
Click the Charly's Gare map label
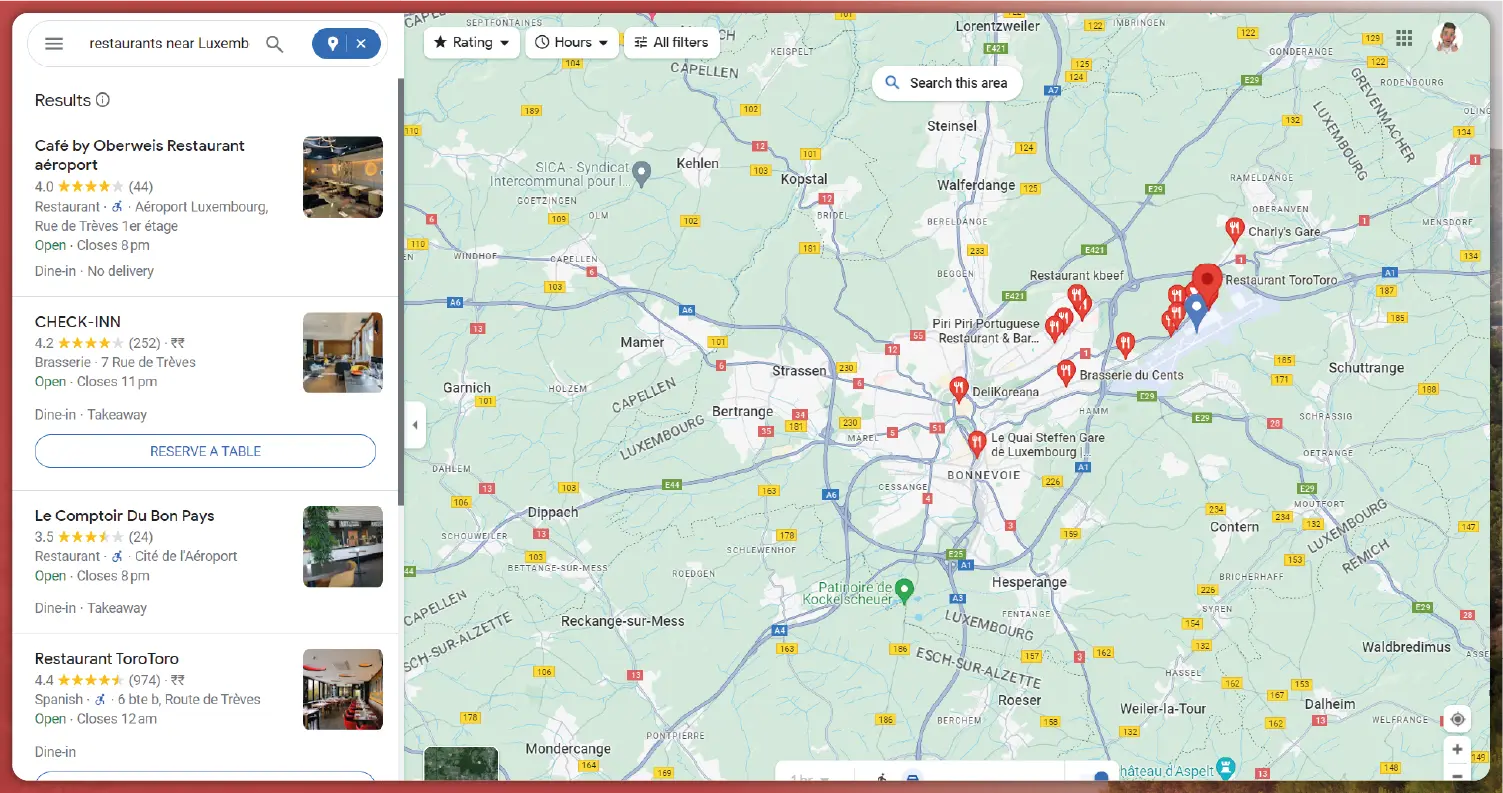1284,232
